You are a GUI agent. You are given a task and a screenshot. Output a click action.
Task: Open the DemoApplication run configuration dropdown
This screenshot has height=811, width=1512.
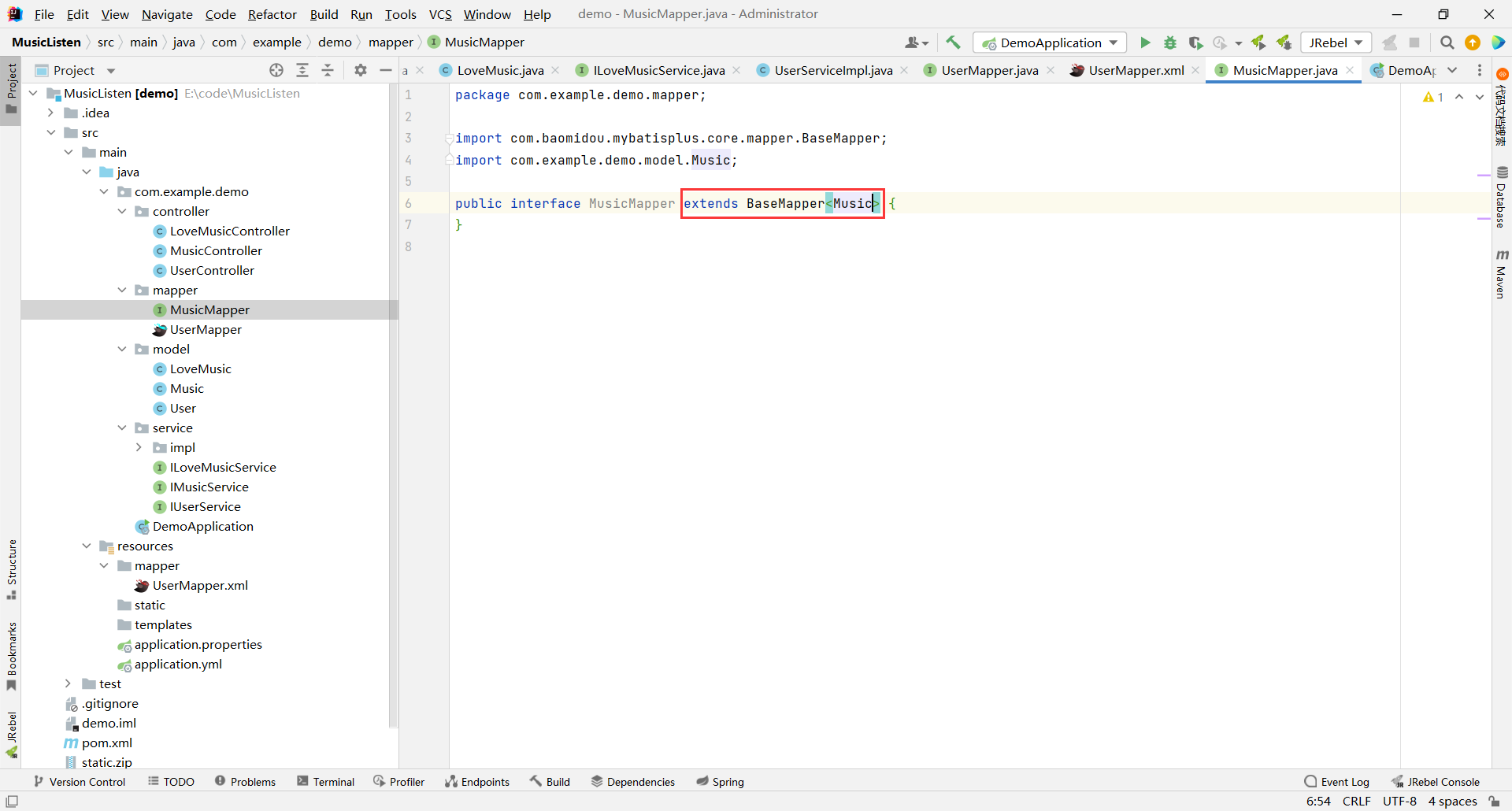pos(1050,43)
